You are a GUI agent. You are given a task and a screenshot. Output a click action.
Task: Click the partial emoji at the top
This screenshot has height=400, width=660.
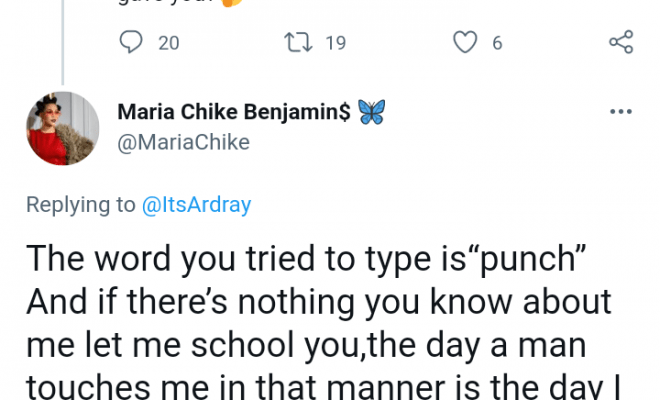(229, 3)
